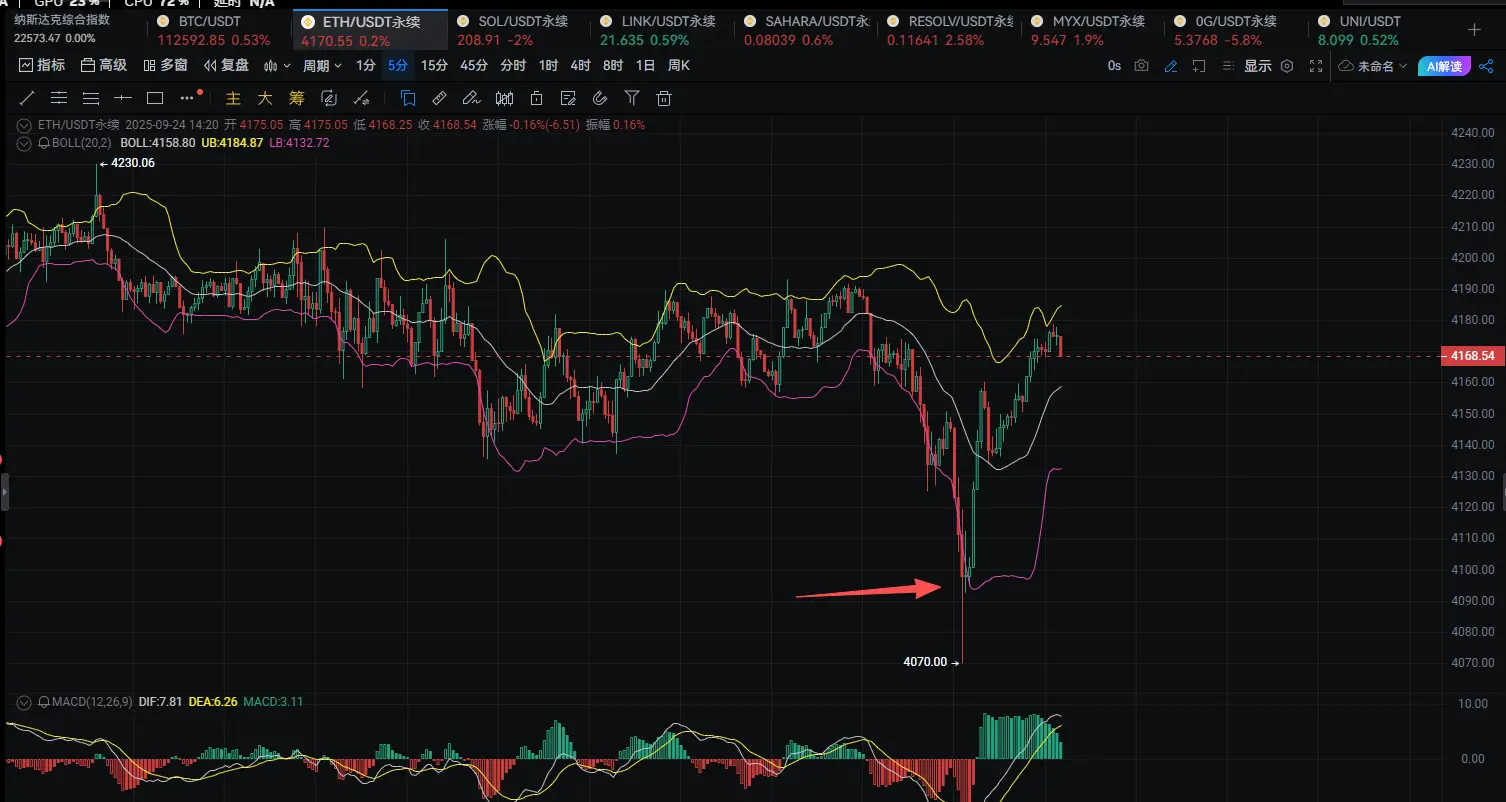Switch to the 0G/USDT永续 tab

point(1238,30)
